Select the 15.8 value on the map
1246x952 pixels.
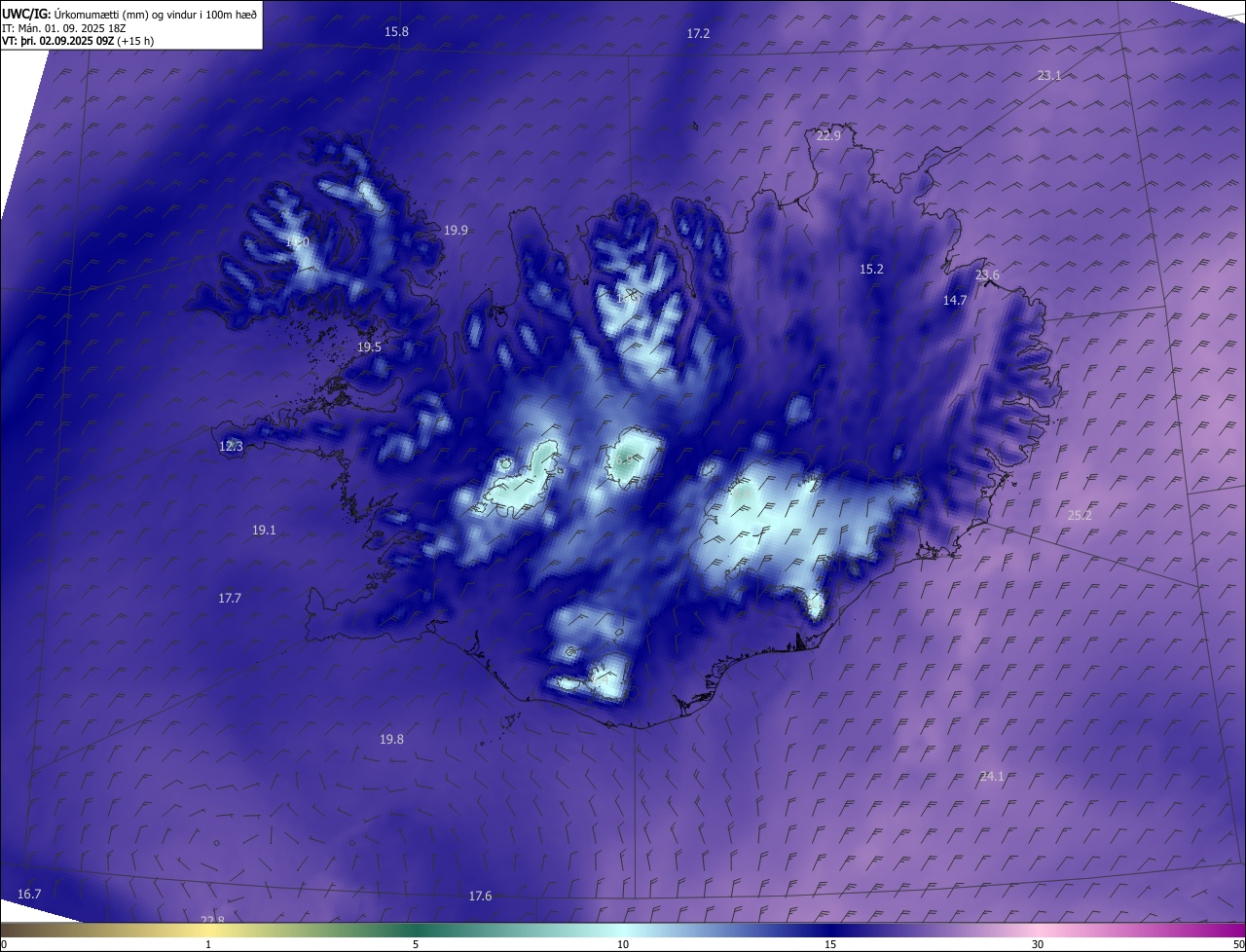[x=396, y=32]
